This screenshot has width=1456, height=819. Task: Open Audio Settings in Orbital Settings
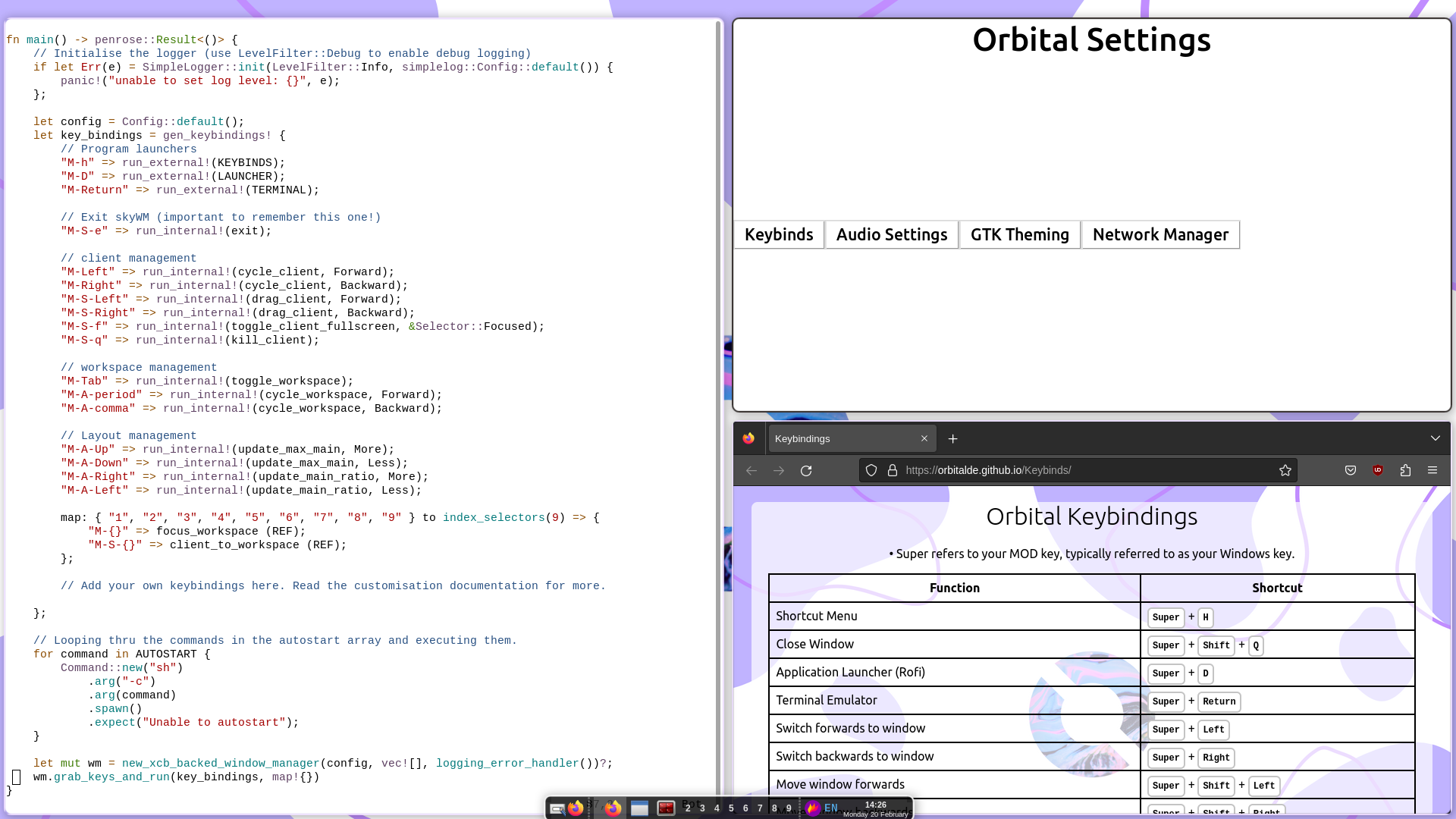click(892, 235)
